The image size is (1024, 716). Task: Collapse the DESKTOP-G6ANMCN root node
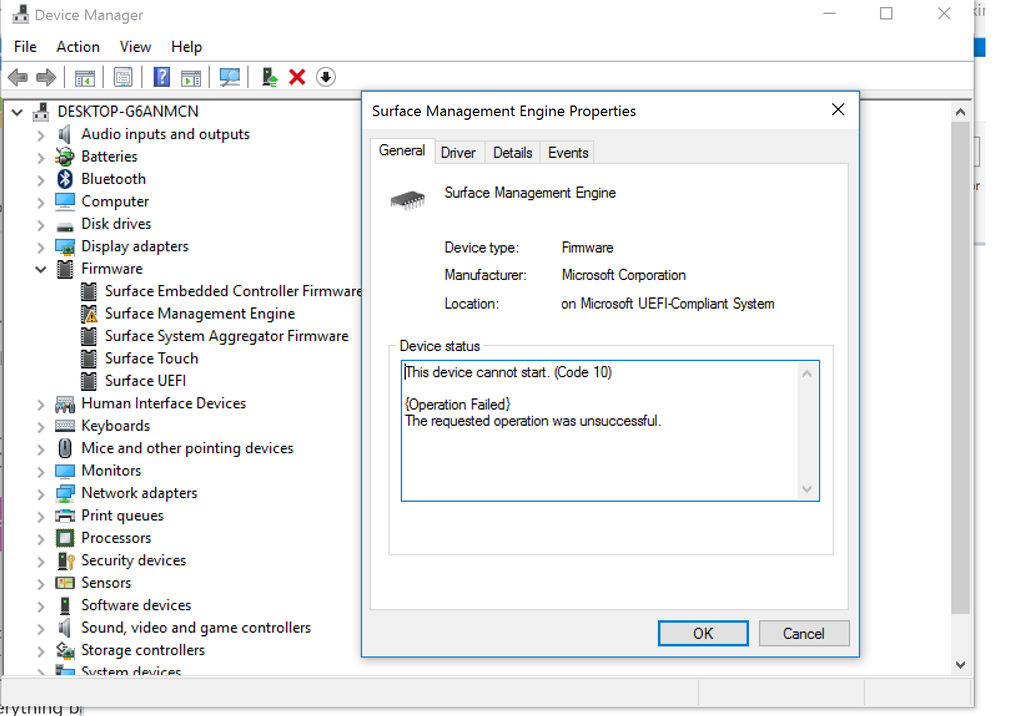coord(17,112)
